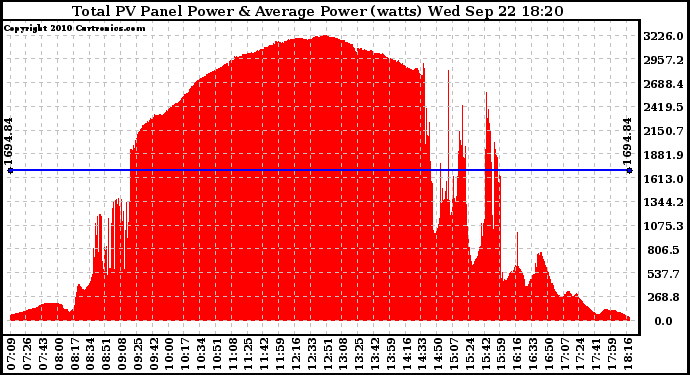Click the 09:08 time label
Viewport: 690px width, 375px height.
click(121, 355)
